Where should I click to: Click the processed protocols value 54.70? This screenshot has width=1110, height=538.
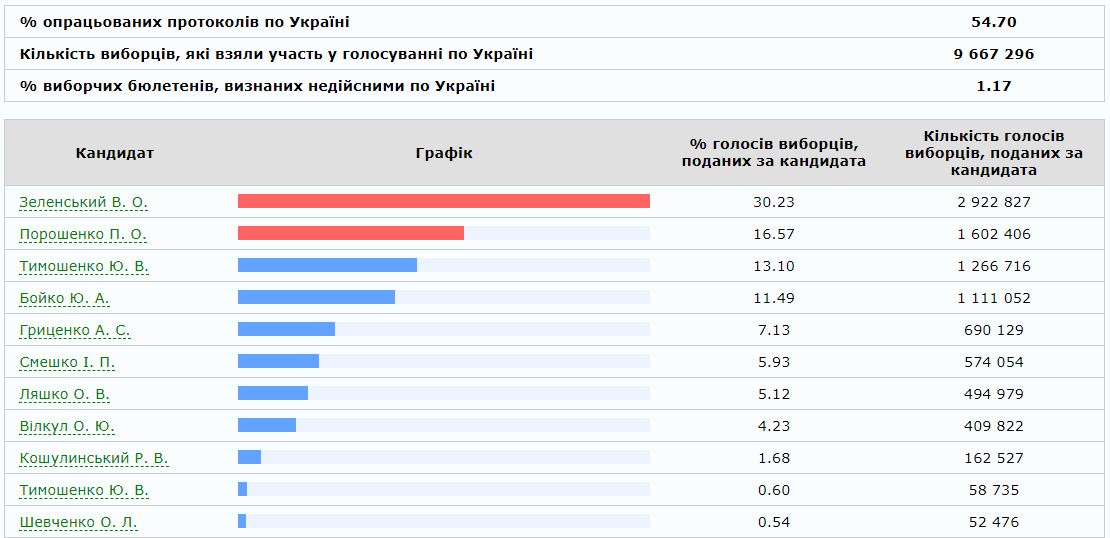pos(993,22)
